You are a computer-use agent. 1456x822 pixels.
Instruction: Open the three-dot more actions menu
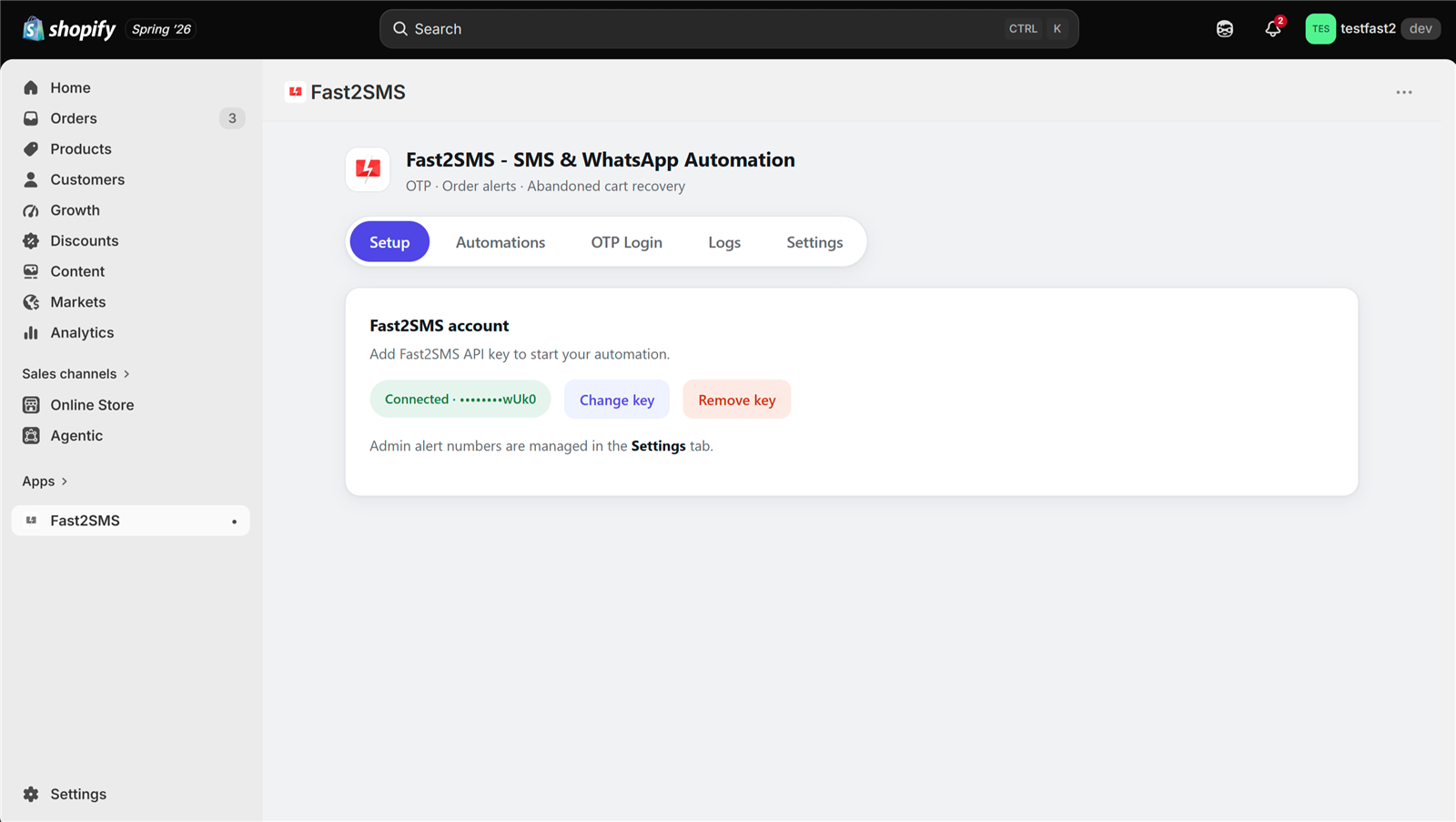[x=1404, y=92]
